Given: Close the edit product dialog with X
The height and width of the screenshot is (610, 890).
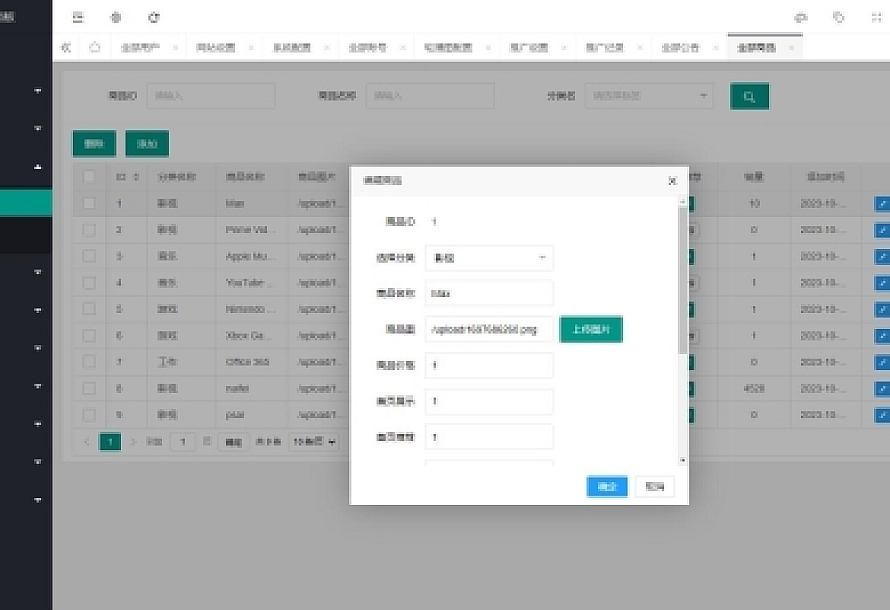Looking at the screenshot, I should pyautogui.click(x=672, y=180).
